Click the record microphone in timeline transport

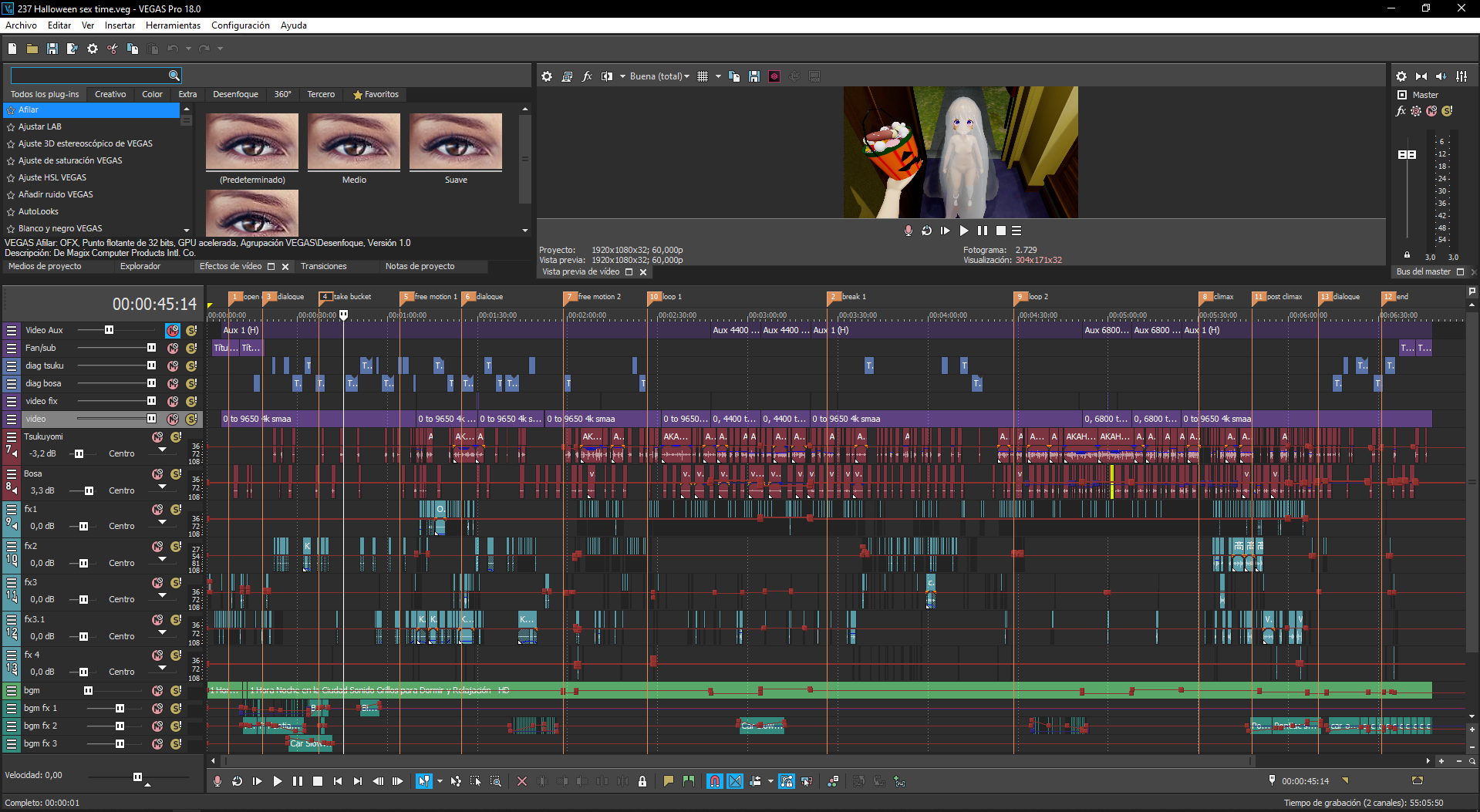pos(217,781)
